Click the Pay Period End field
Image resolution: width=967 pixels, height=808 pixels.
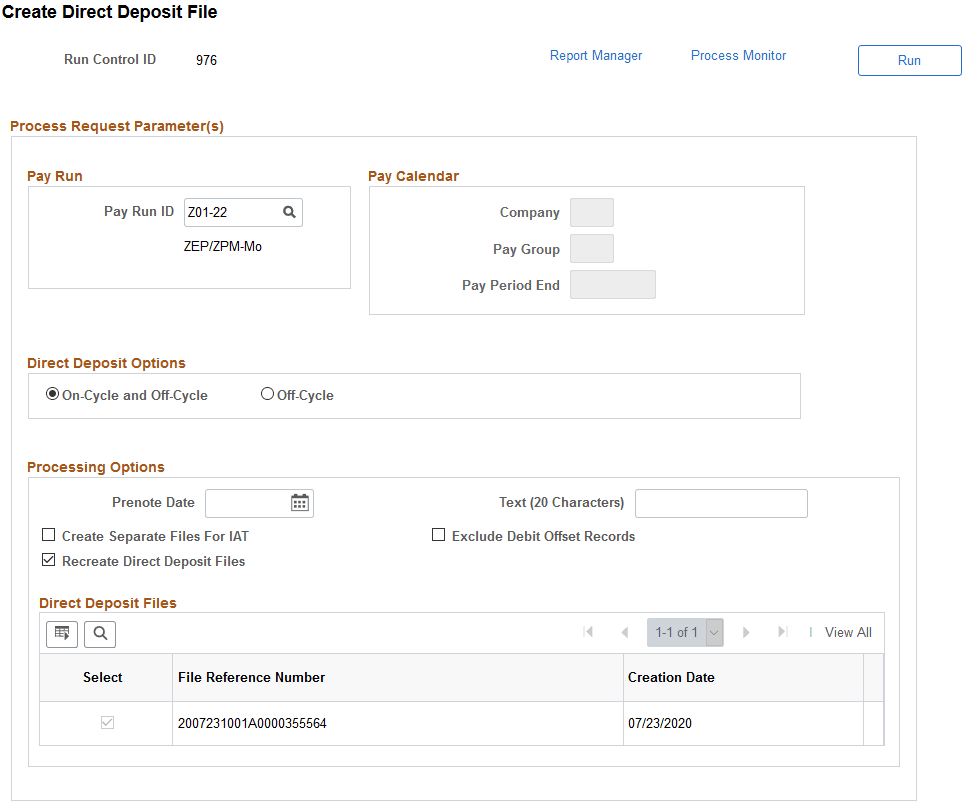point(612,284)
